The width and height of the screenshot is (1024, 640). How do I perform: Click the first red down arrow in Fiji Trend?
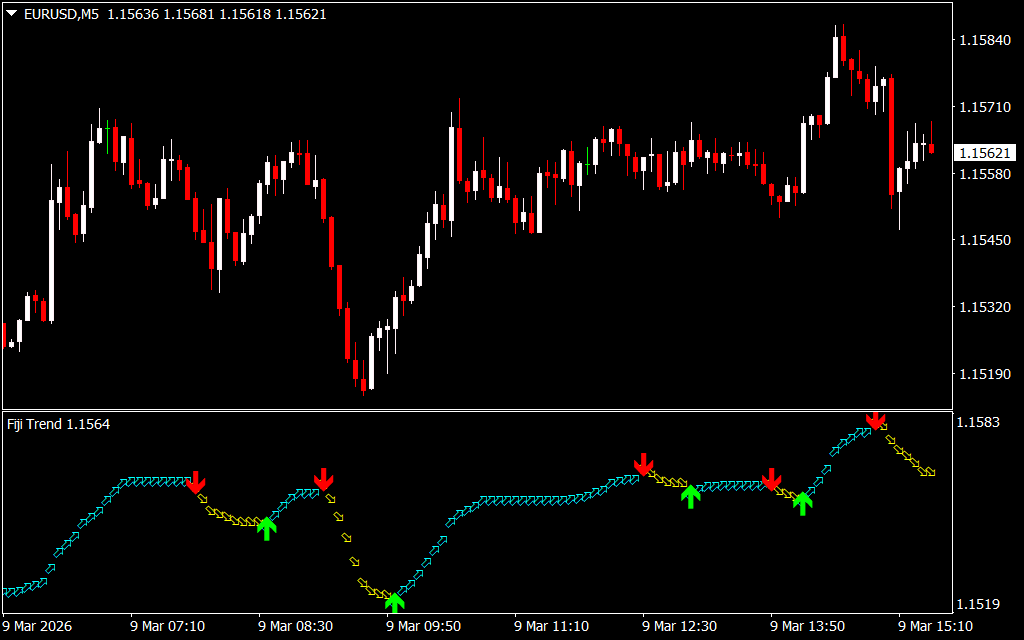click(x=195, y=481)
